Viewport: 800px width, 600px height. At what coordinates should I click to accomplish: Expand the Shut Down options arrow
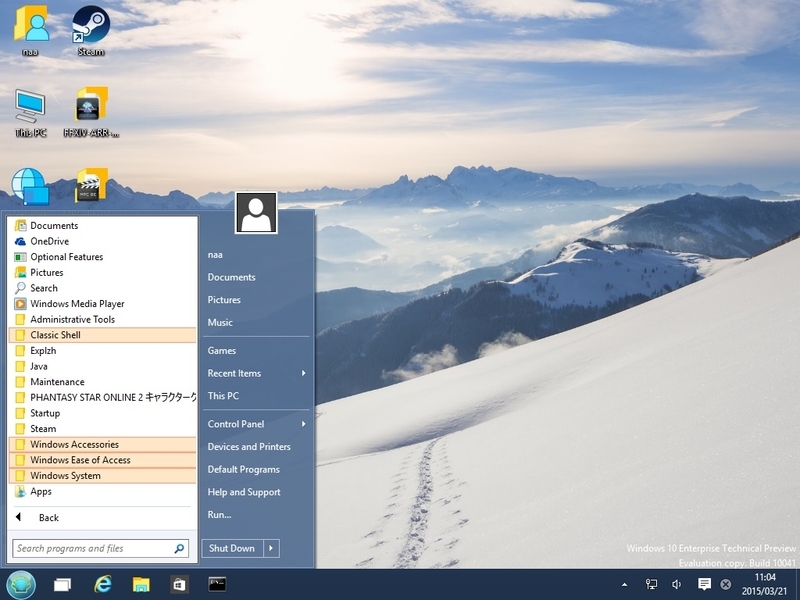tap(271, 548)
